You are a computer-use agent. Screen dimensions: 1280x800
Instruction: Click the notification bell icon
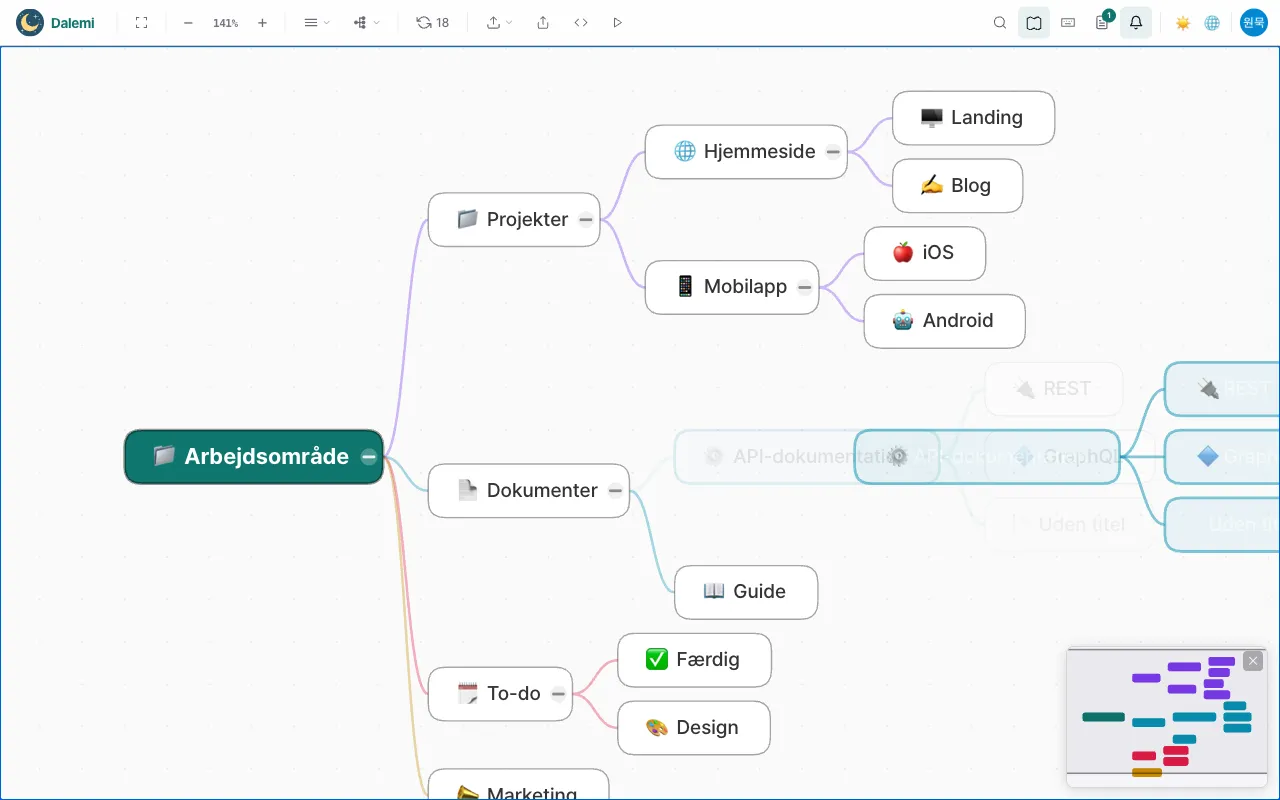coord(1136,22)
